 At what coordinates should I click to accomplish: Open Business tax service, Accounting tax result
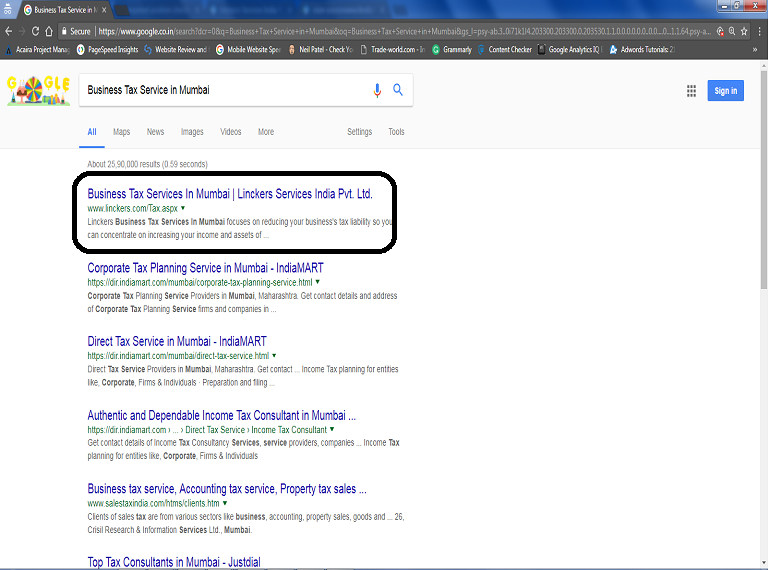point(227,489)
